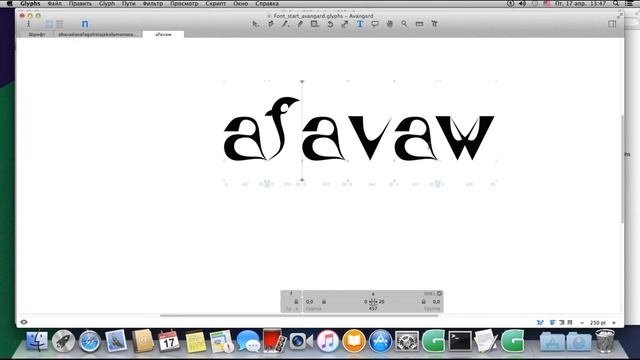640x360 pixels.
Task: Open Finder from the Dock
Action: 37,341
